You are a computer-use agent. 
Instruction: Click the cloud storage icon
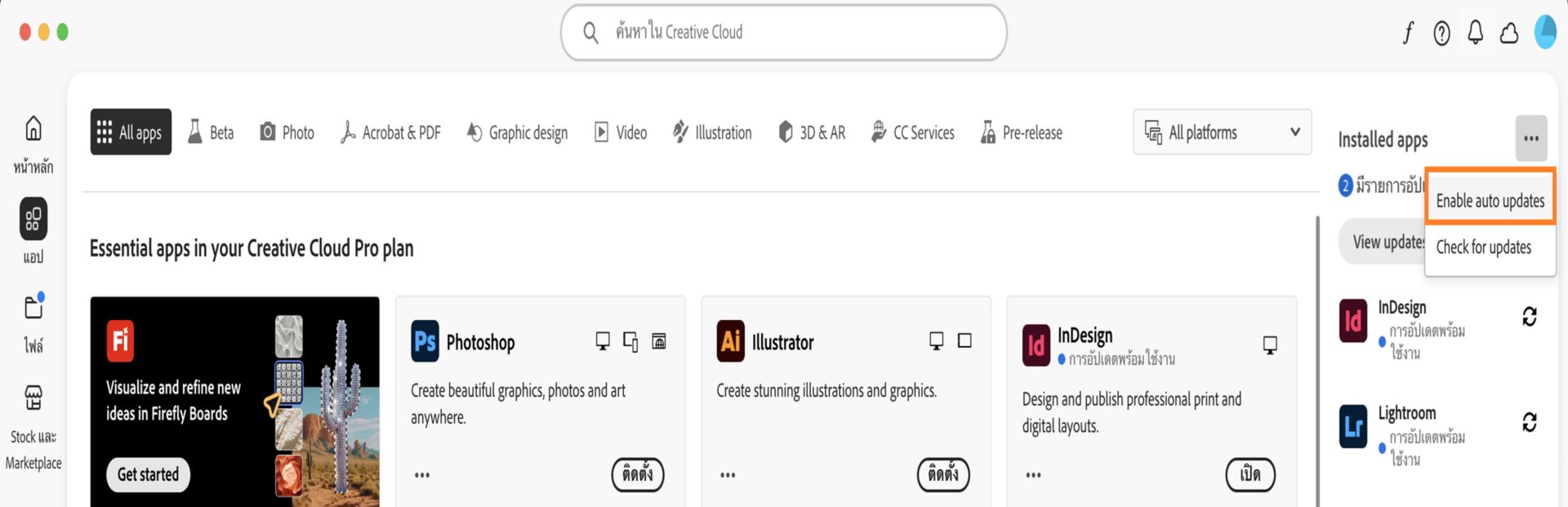pyautogui.click(x=1509, y=33)
